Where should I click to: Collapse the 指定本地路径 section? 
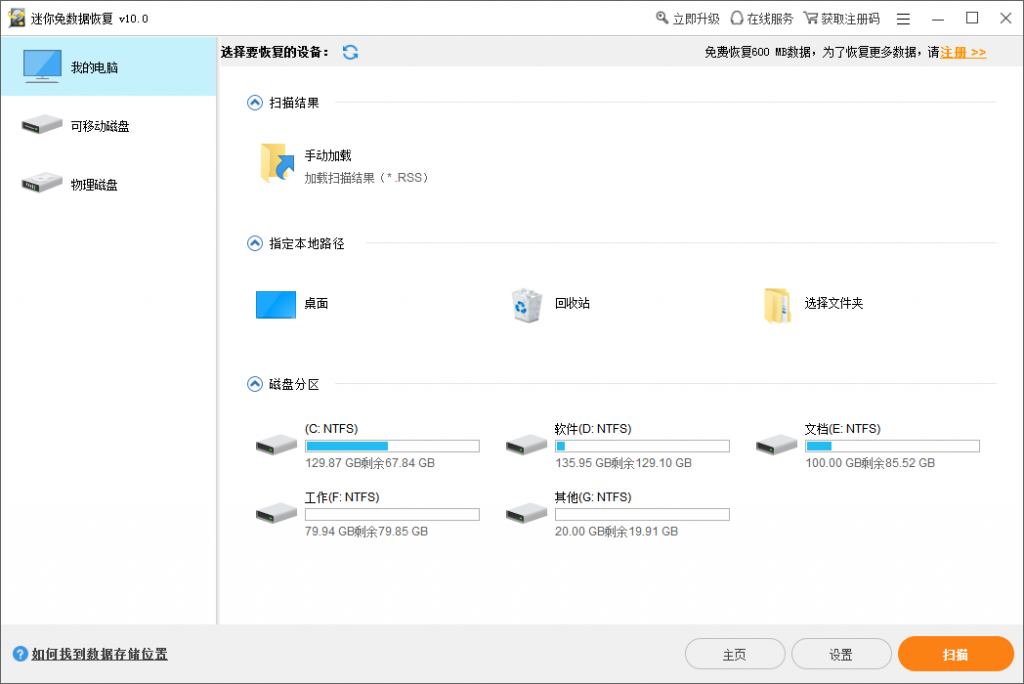(x=255, y=244)
